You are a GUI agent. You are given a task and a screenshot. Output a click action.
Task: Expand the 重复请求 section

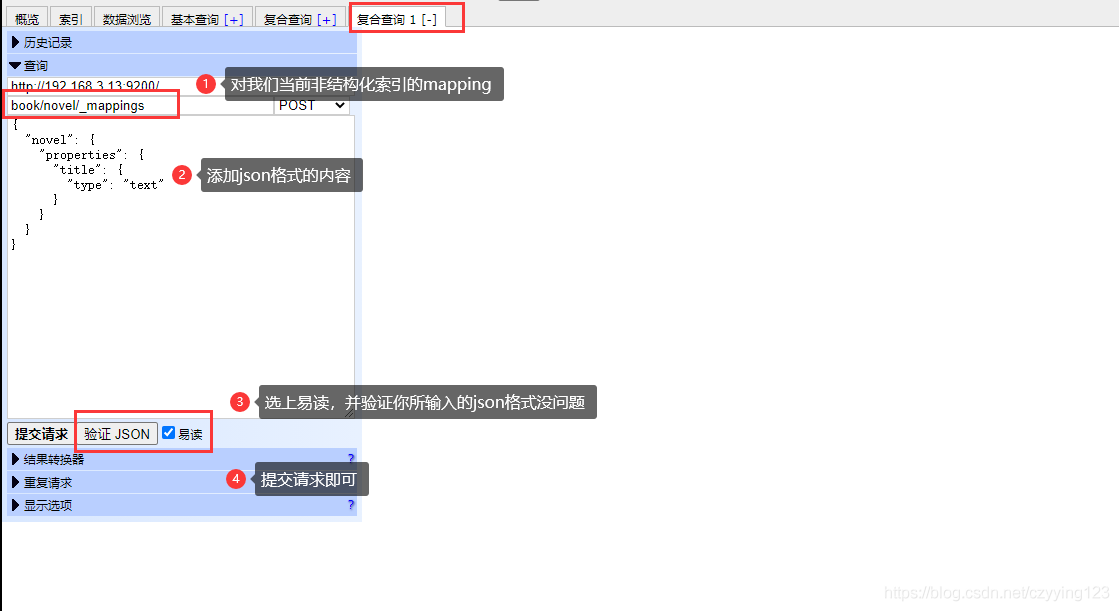[x=182, y=482]
